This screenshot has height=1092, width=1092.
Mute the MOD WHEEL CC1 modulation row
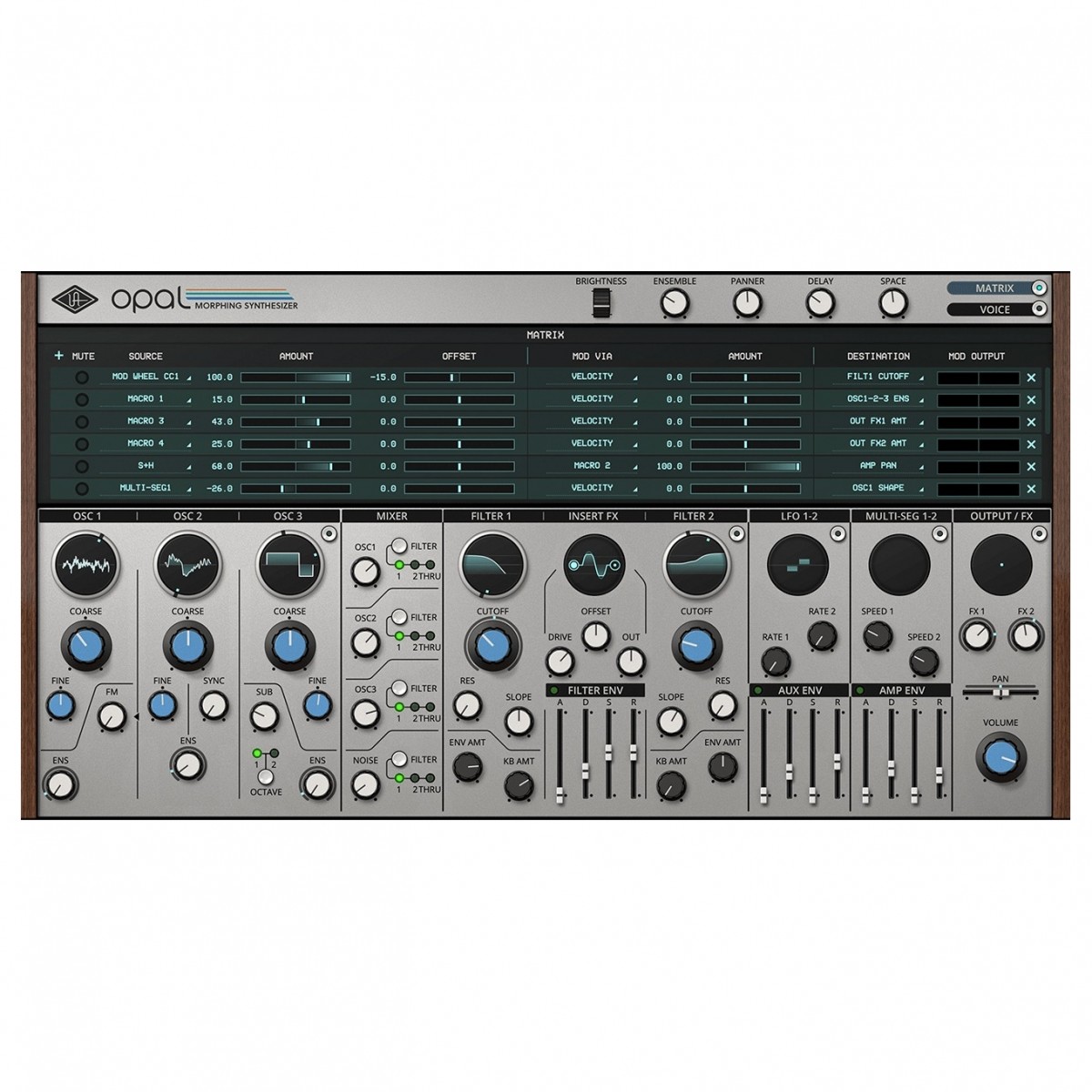tap(82, 377)
